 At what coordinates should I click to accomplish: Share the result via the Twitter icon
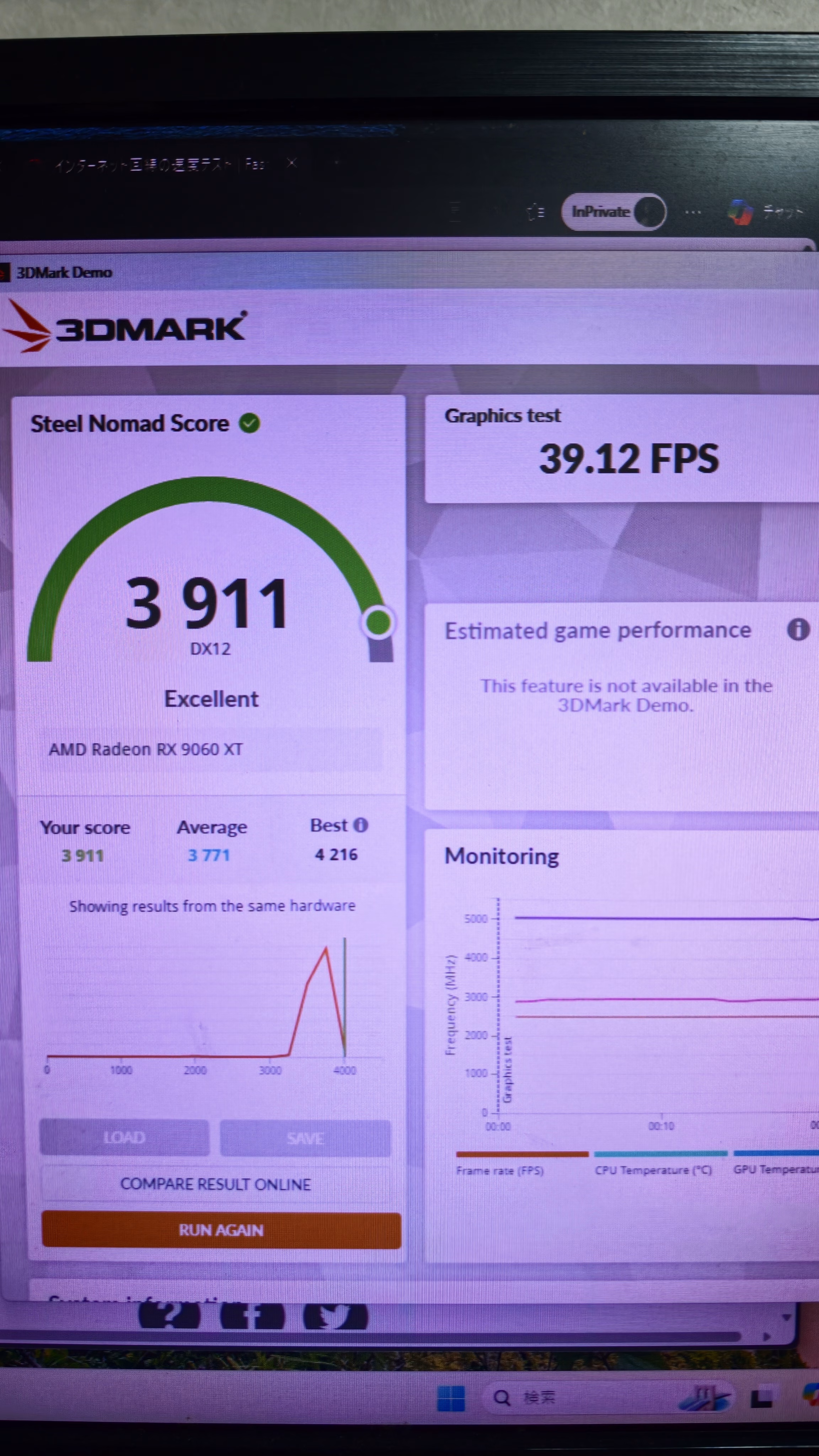336,1316
